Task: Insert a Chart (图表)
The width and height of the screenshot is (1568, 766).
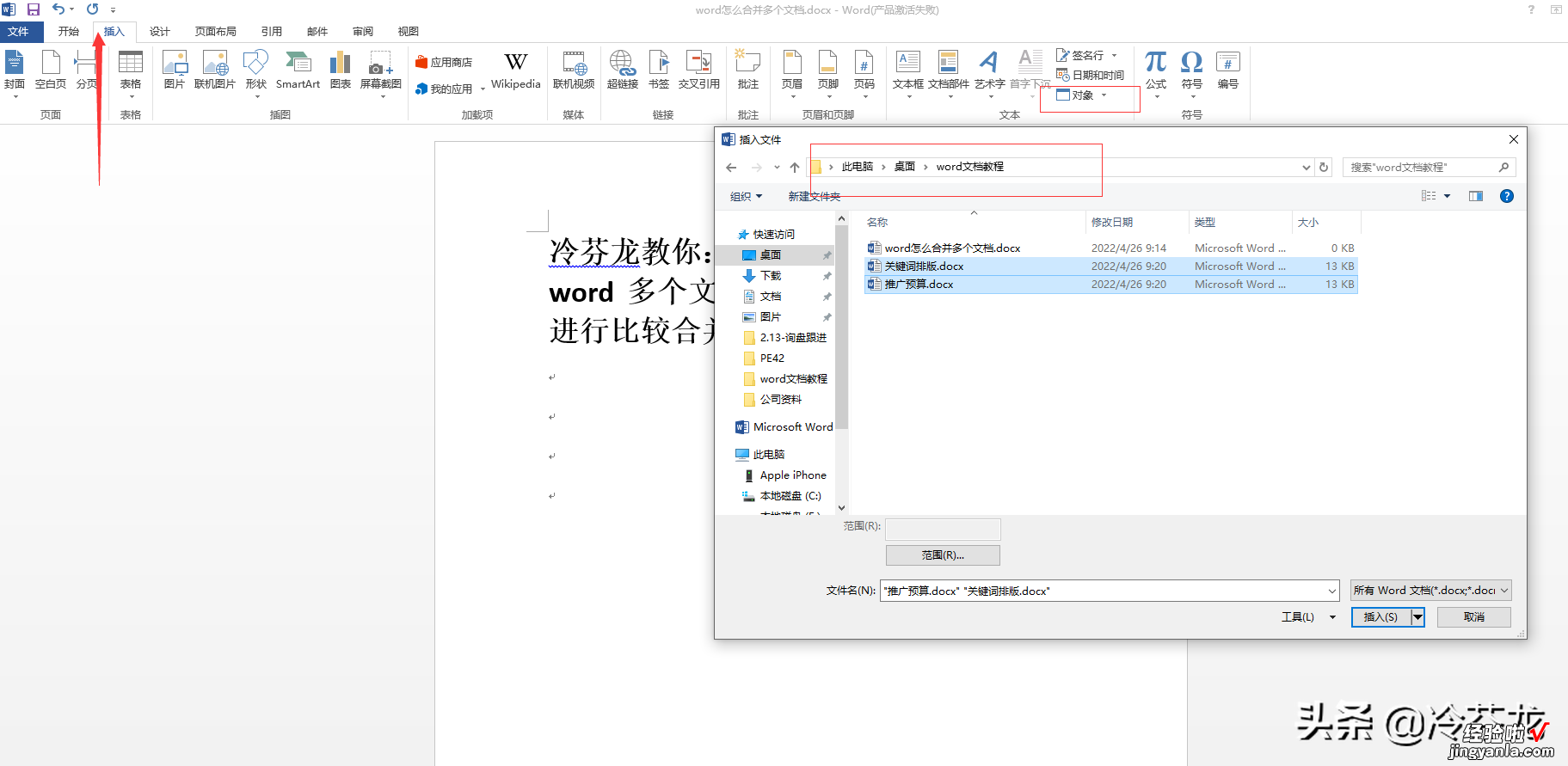Action: [341, 70]
